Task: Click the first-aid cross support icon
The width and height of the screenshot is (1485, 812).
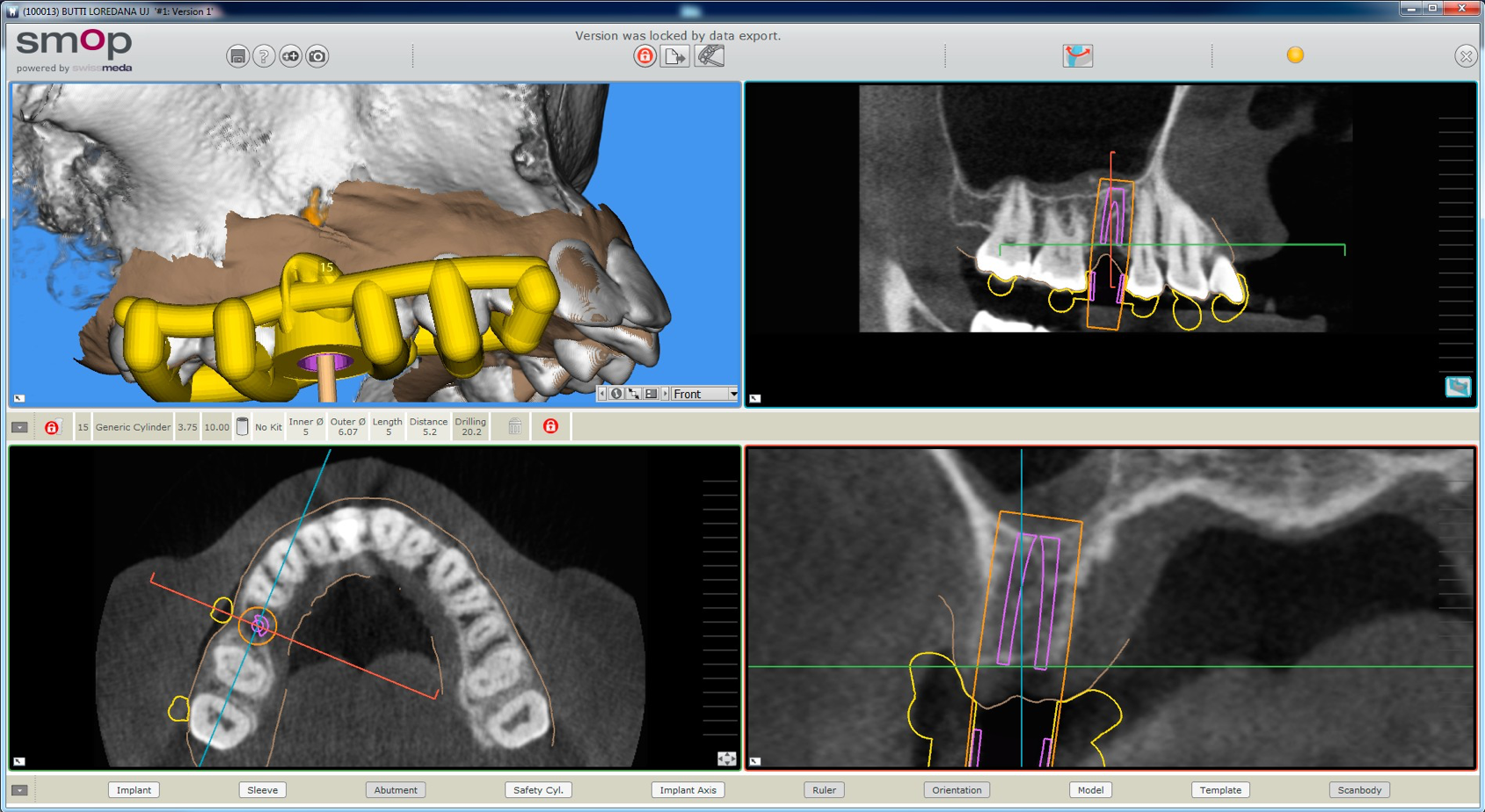Action: click(290, 56)
